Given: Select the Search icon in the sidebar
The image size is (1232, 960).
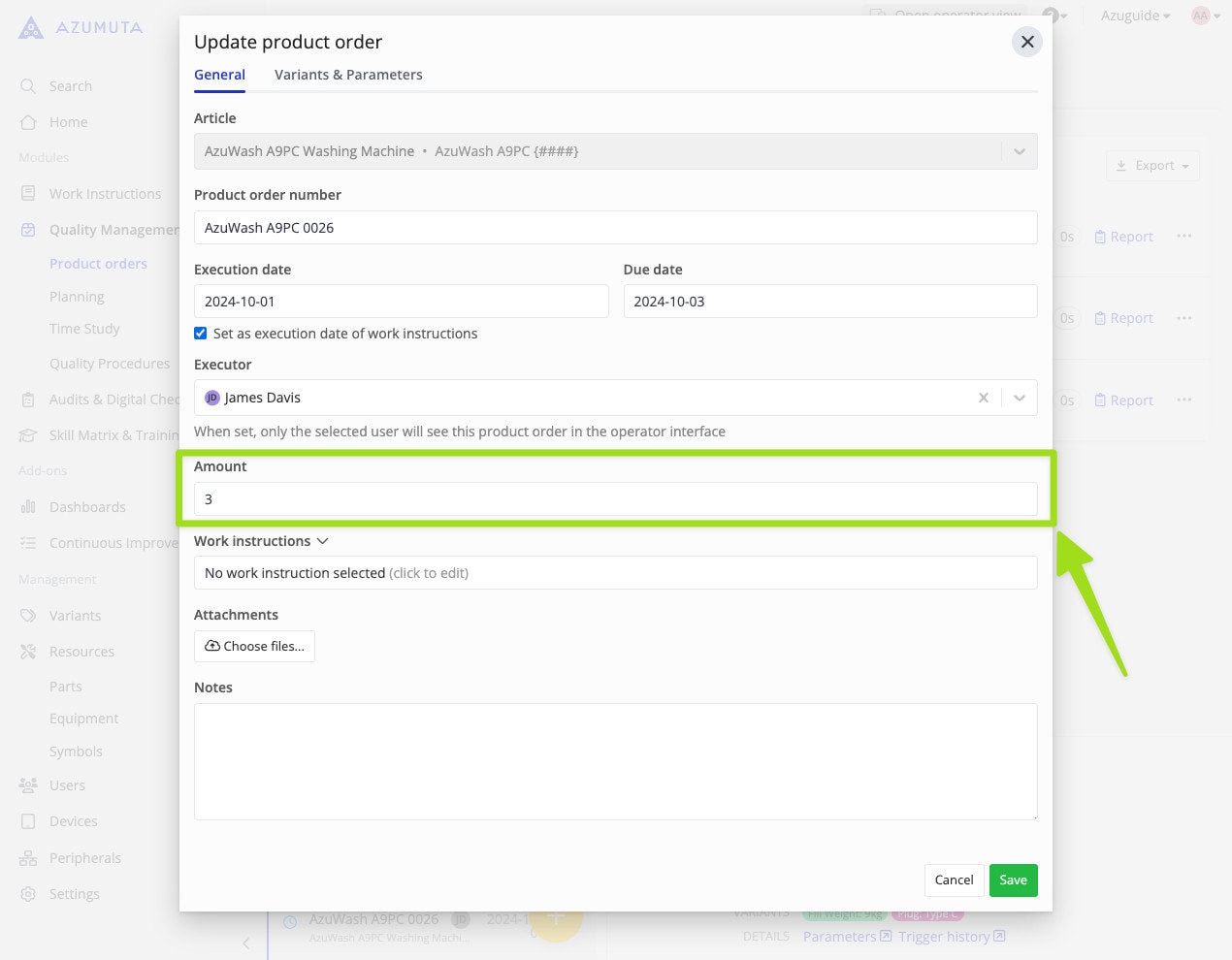Looking at the screenshot, I should pos(28,85).
